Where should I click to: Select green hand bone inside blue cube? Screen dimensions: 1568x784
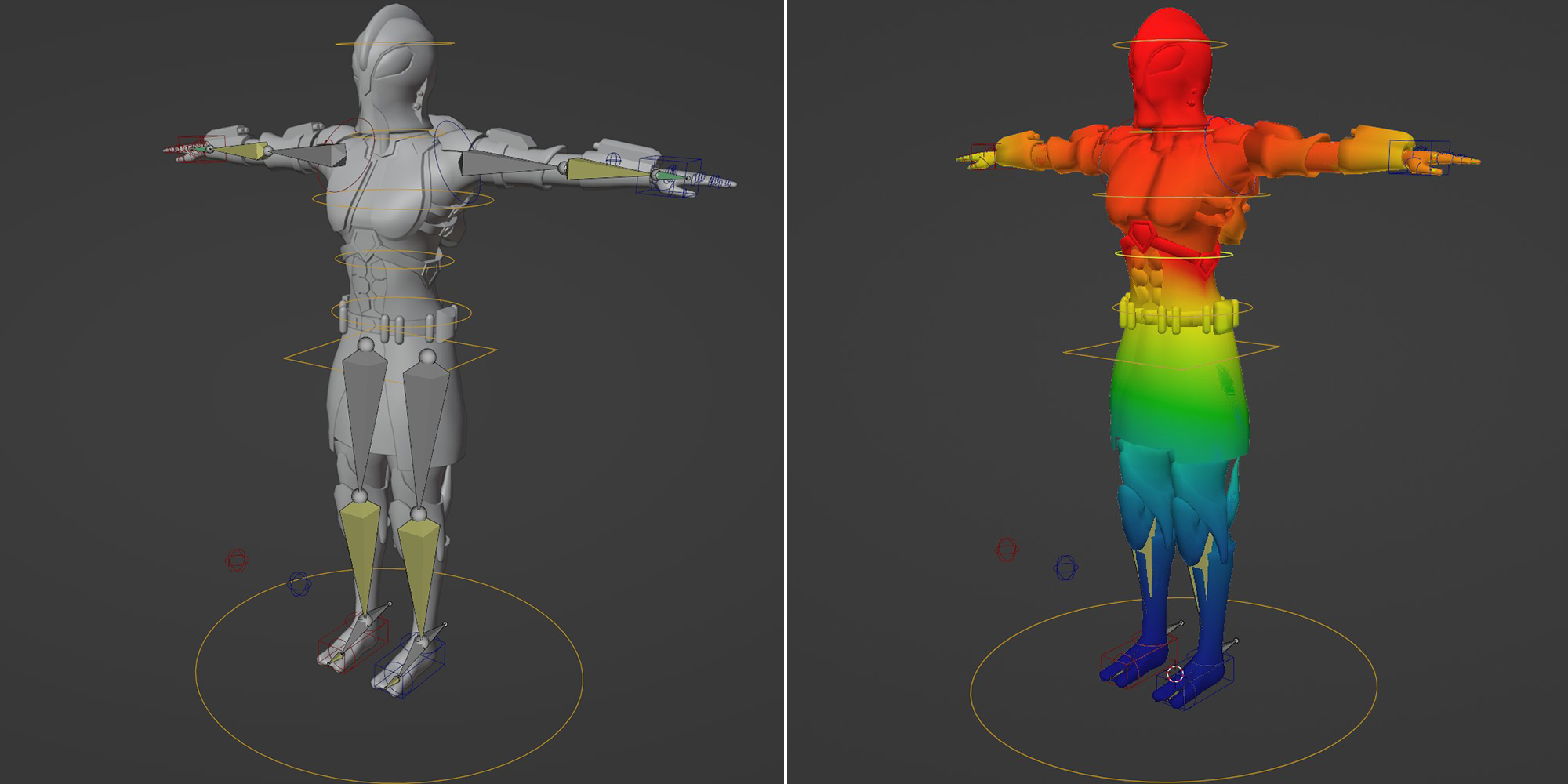(x=670, y=176)
